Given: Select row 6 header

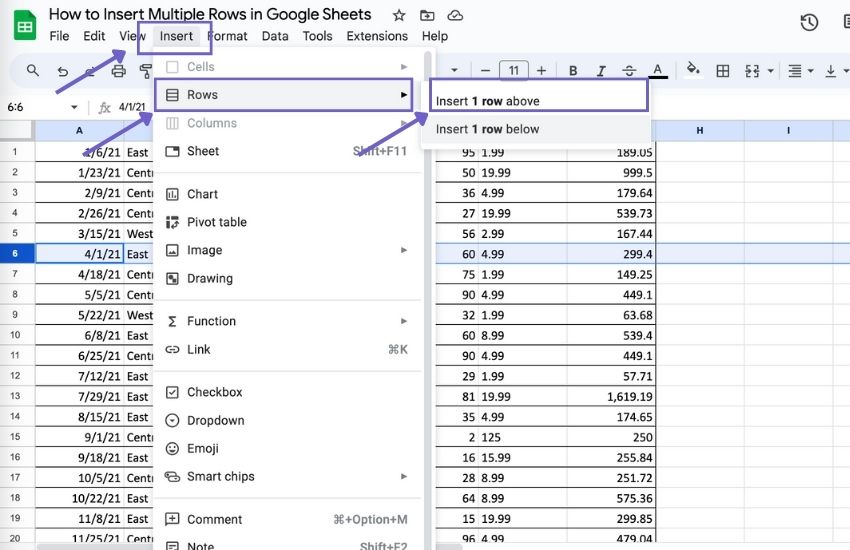Looking at the screenshot, I should (x=15, y=254).
